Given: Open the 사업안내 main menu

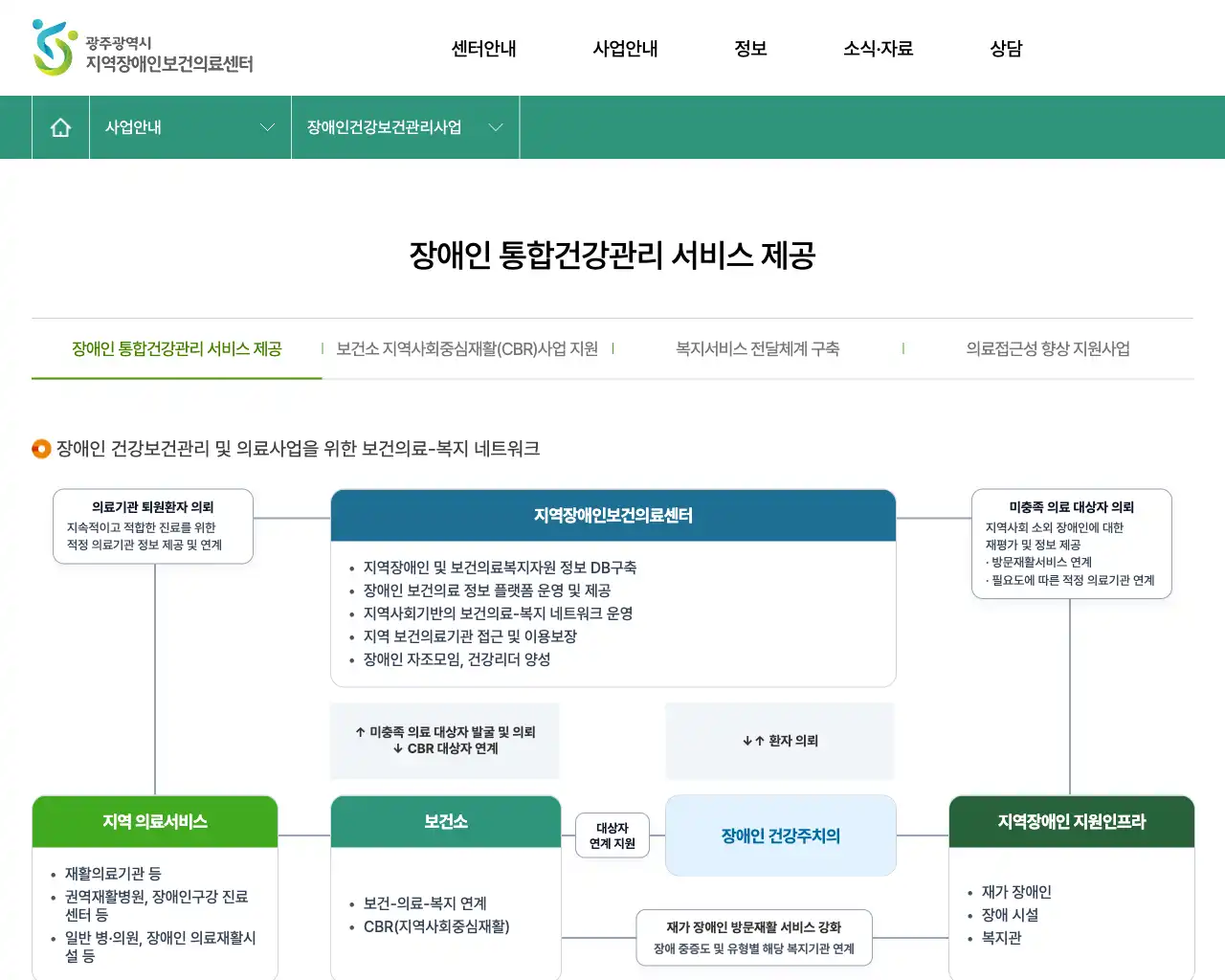Looking at the screenshot, I should click(625, 49).
